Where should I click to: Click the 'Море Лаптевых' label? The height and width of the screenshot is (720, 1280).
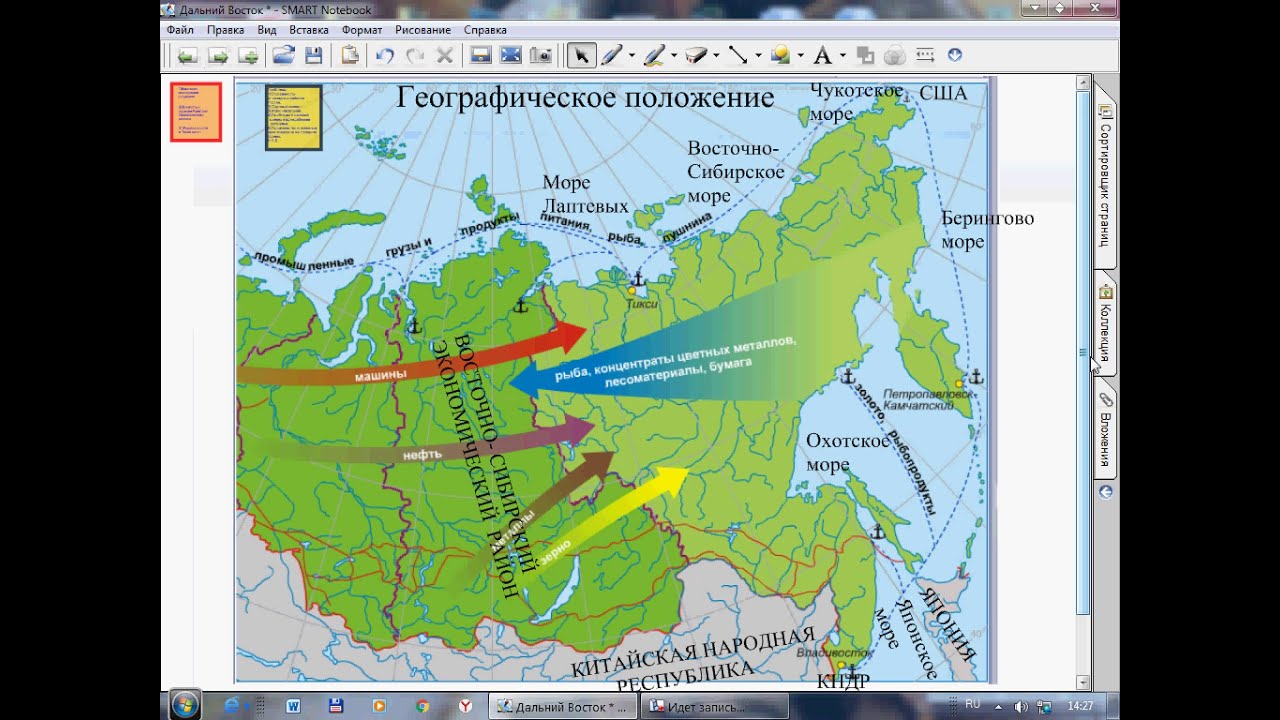tap(585, 194)
